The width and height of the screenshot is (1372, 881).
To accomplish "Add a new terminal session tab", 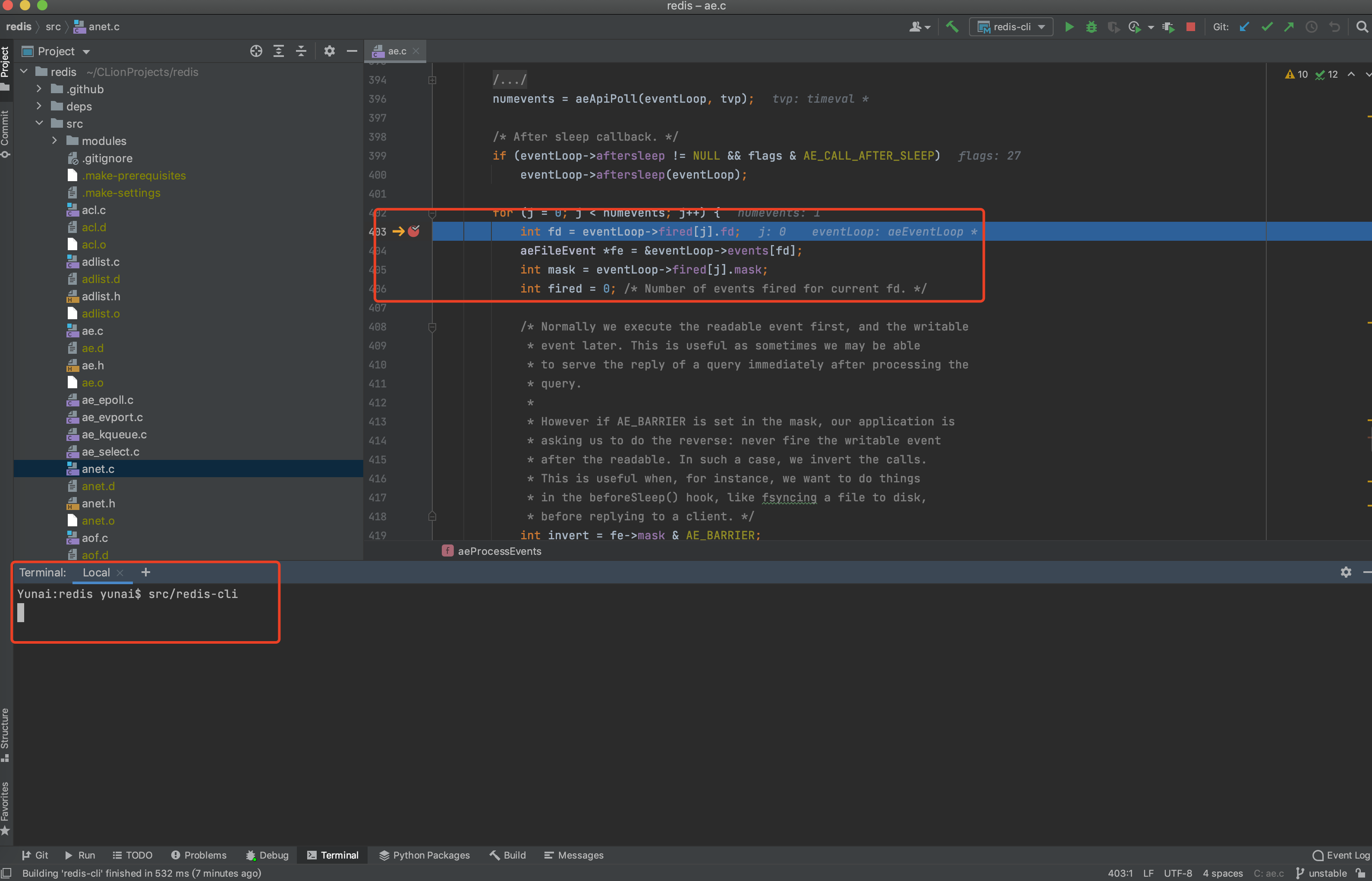I will tap(145, 572).
